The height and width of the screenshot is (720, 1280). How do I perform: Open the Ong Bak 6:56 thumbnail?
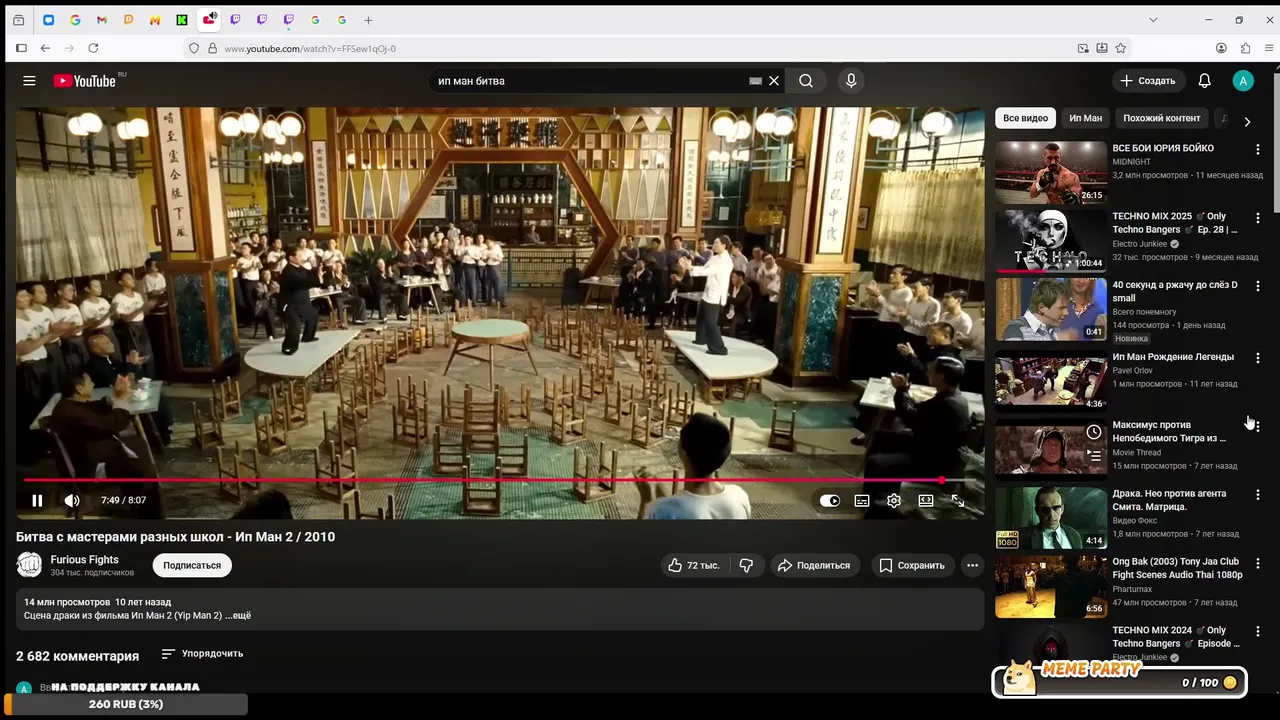coord(1051,587)
